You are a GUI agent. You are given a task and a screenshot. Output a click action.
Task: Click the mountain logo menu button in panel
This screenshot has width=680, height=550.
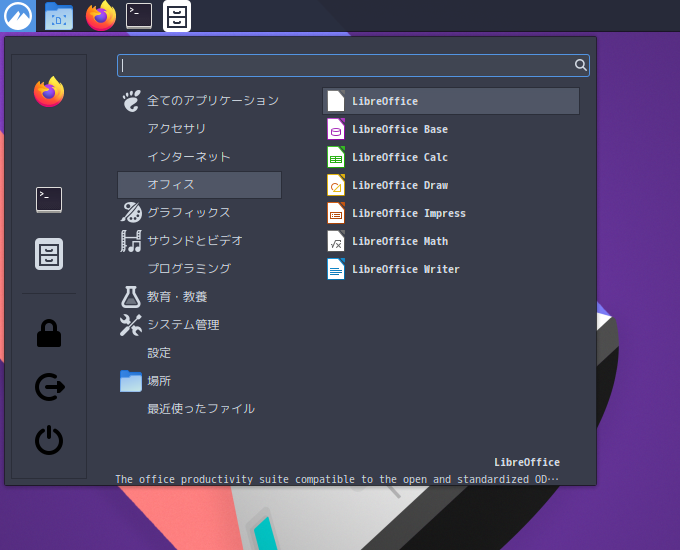pyautogui.click(x=18, y=16)
